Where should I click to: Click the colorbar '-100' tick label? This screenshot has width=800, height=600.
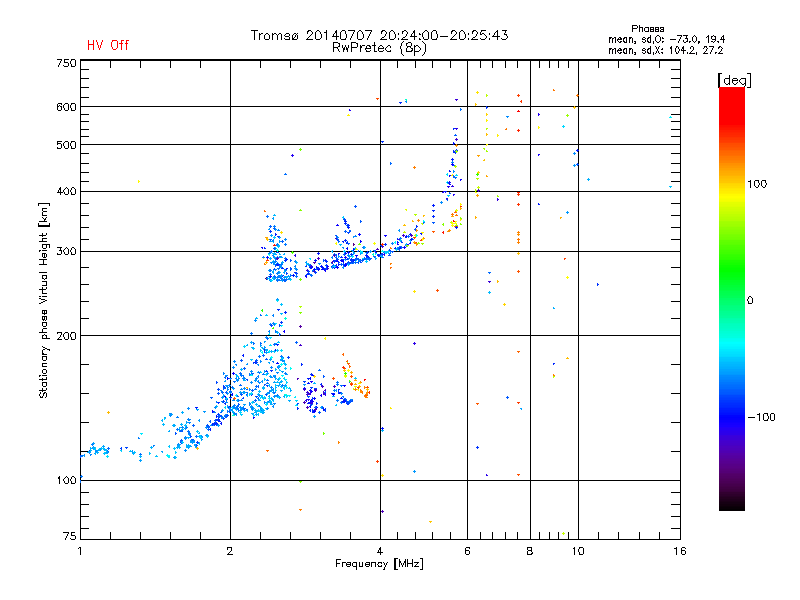pyautogui.click(x=762, y=417)
